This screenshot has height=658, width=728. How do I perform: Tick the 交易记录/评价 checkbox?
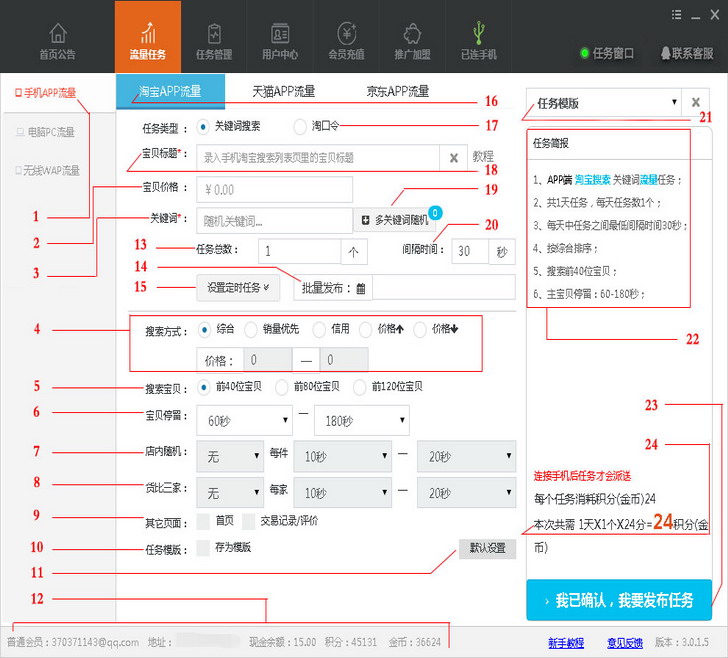click(249, 521)
